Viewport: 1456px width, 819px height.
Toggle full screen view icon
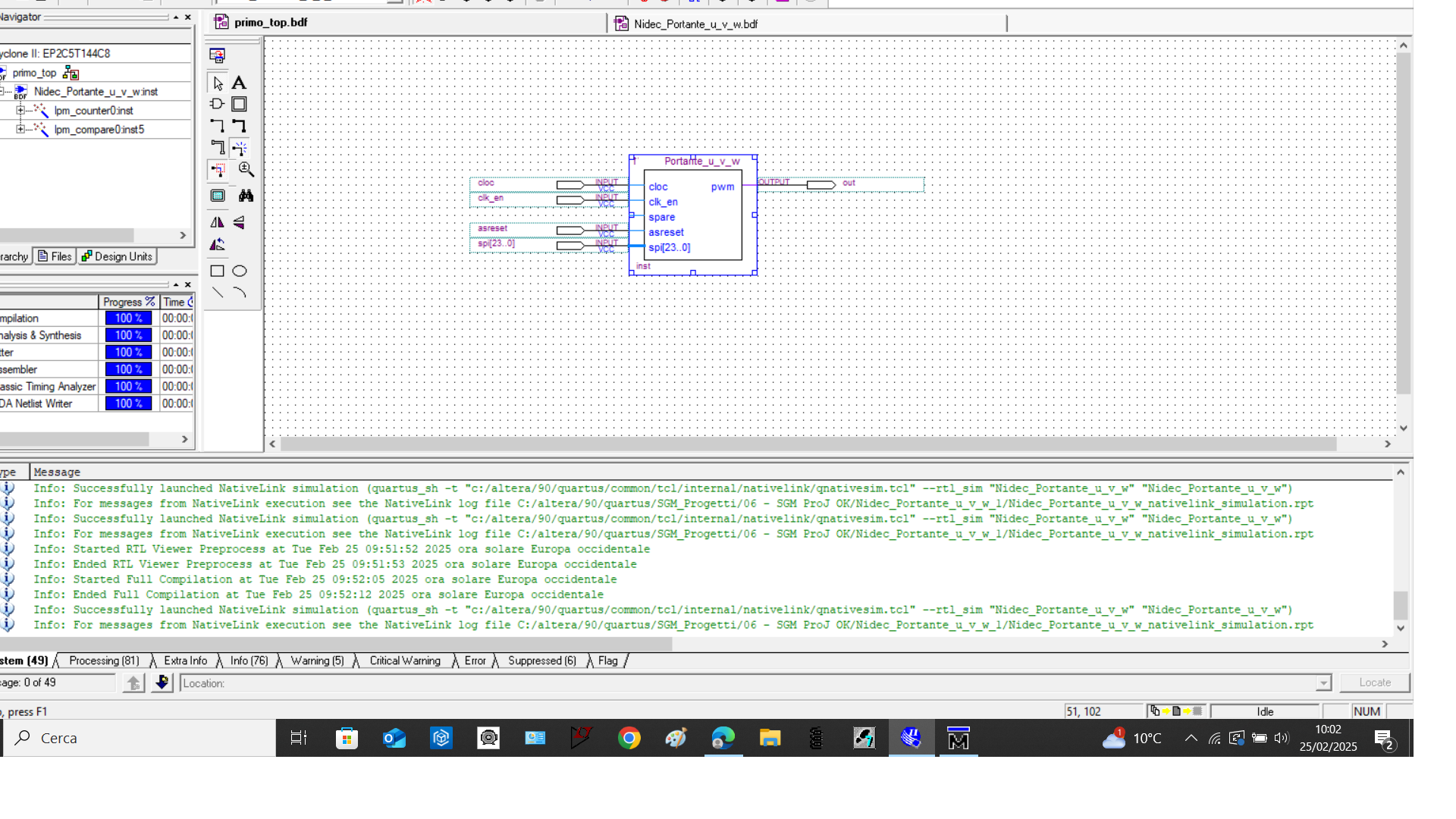[218, 196]
